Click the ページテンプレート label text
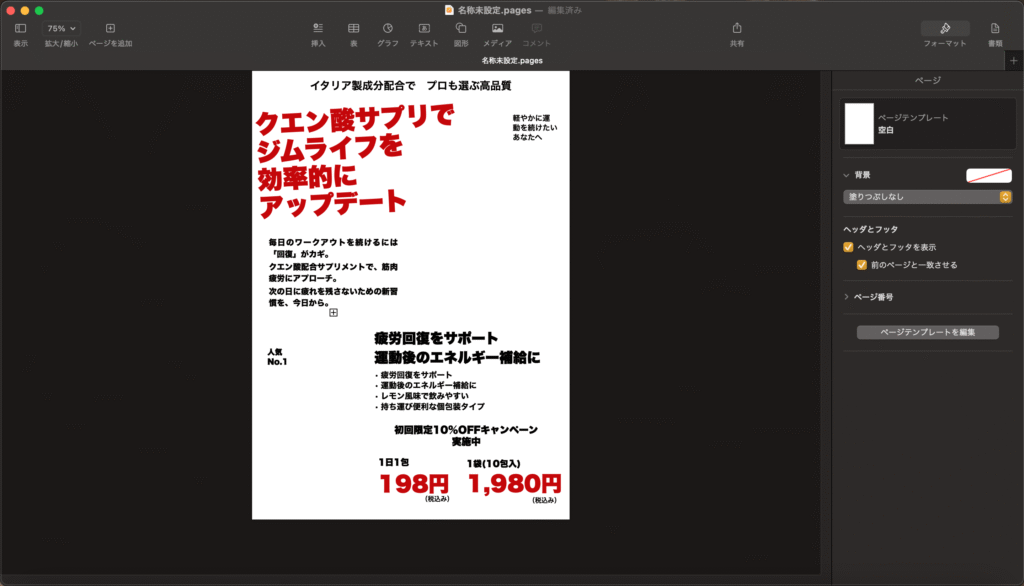The height and width of the screenshot is (586, 1024). coord(913,118)
